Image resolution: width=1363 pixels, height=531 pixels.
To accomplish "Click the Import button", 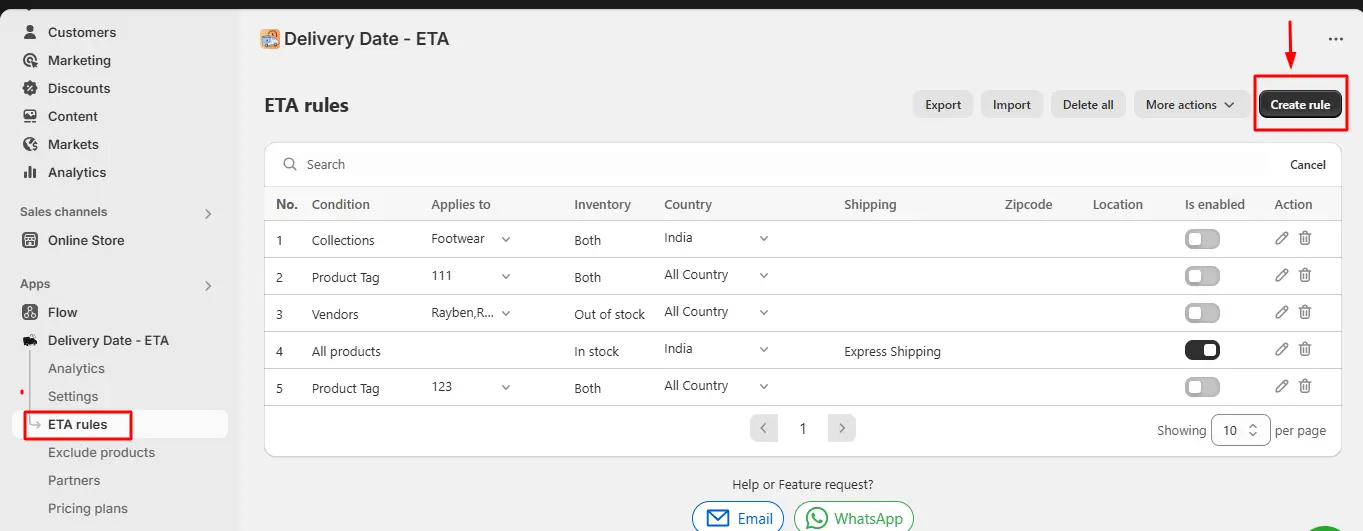I will coord(1012,105).
